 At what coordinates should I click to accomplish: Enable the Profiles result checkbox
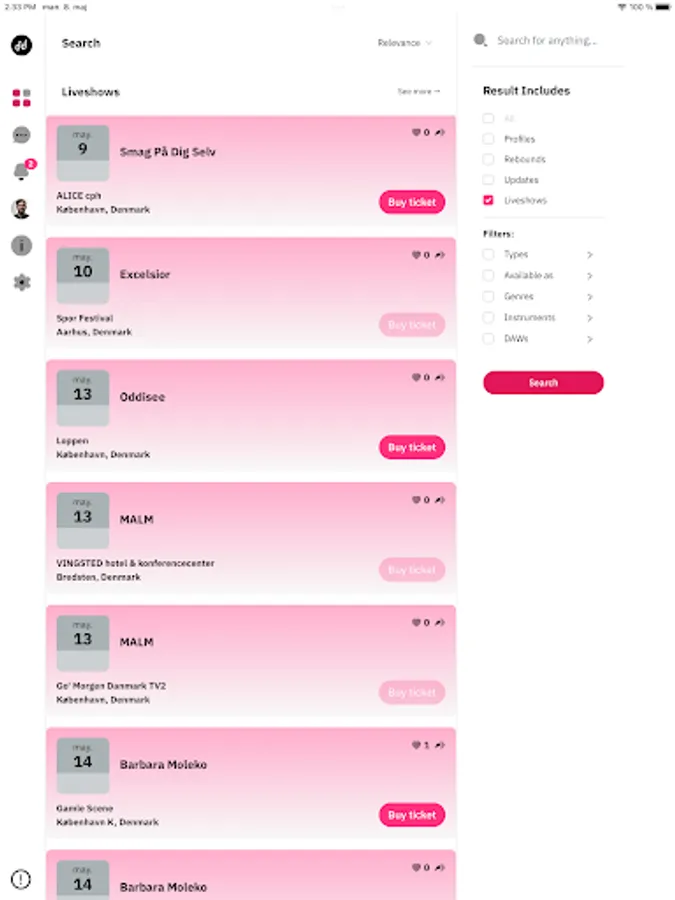pyautogui.click(x=488, y=139)
